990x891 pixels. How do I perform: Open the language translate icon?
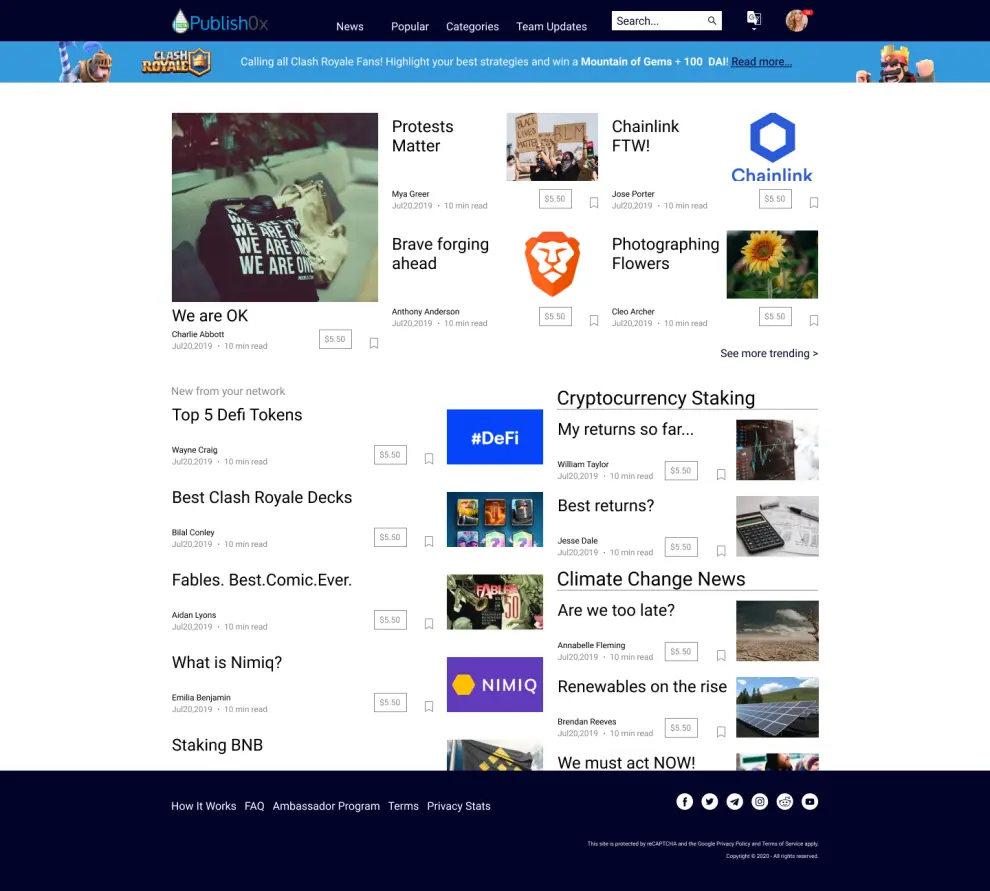click(x=754, y=20)
